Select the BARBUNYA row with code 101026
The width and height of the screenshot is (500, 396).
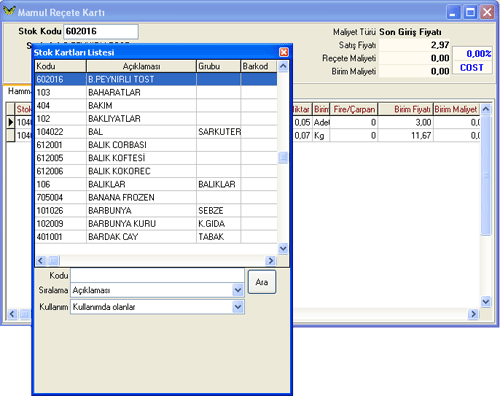[x=156, y=210]
